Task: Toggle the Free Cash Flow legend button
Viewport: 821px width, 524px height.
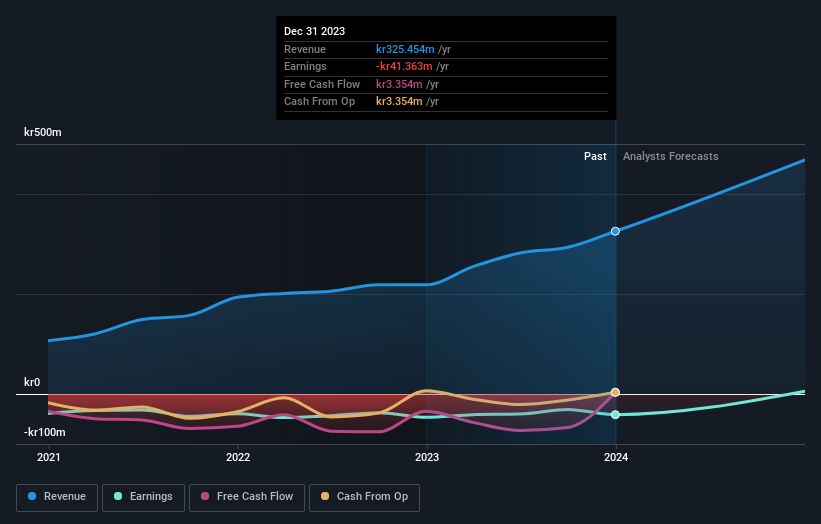Action: pyautogui.click(x=247, y=497)
